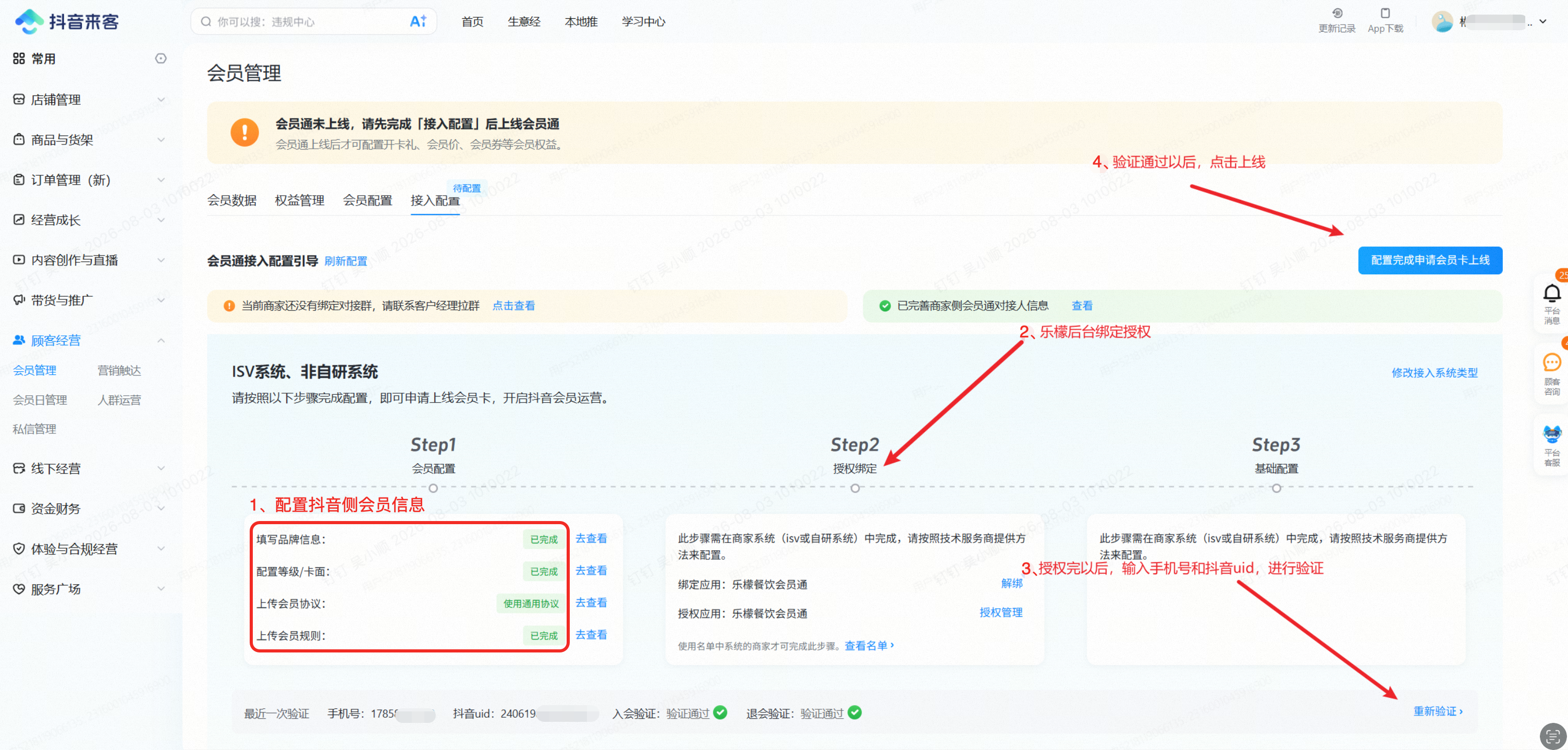Open 私信管理 in sidebar submenu
The height and width of the screenshot is (750, 1568).
(x=35, y=430)
